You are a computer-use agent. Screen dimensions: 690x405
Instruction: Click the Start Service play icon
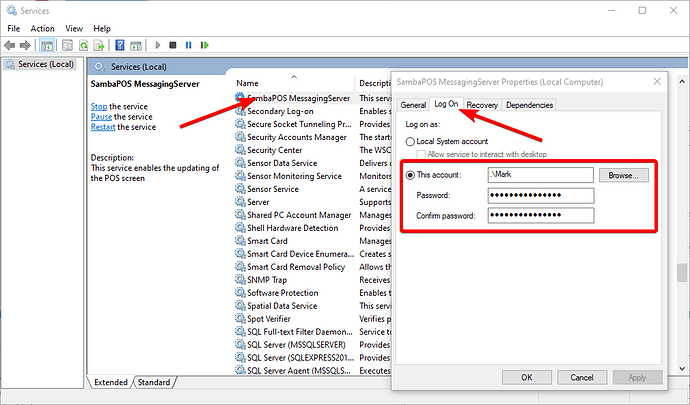(158, 45)
